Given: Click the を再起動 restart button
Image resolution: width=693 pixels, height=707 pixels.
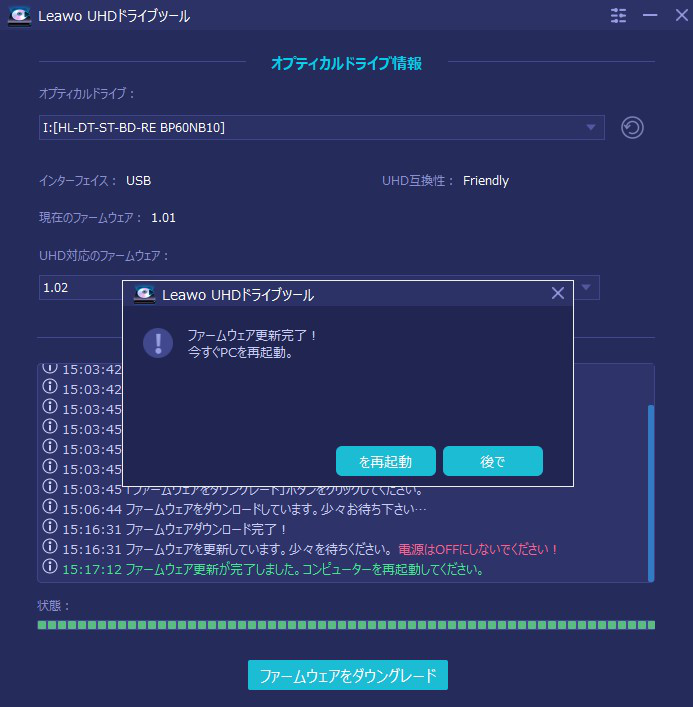Looking at the screenshot, I should click(386, 461).
